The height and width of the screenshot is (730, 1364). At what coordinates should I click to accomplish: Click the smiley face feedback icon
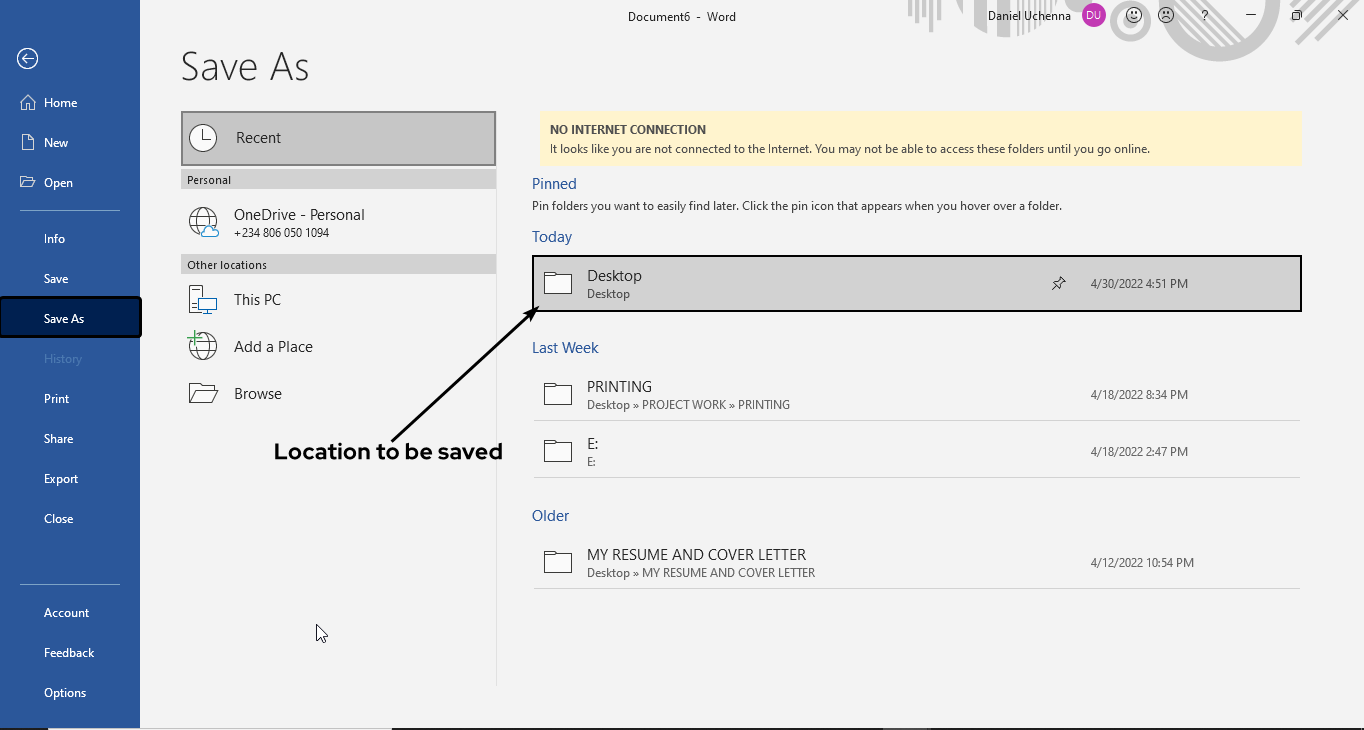point(1133,16)
